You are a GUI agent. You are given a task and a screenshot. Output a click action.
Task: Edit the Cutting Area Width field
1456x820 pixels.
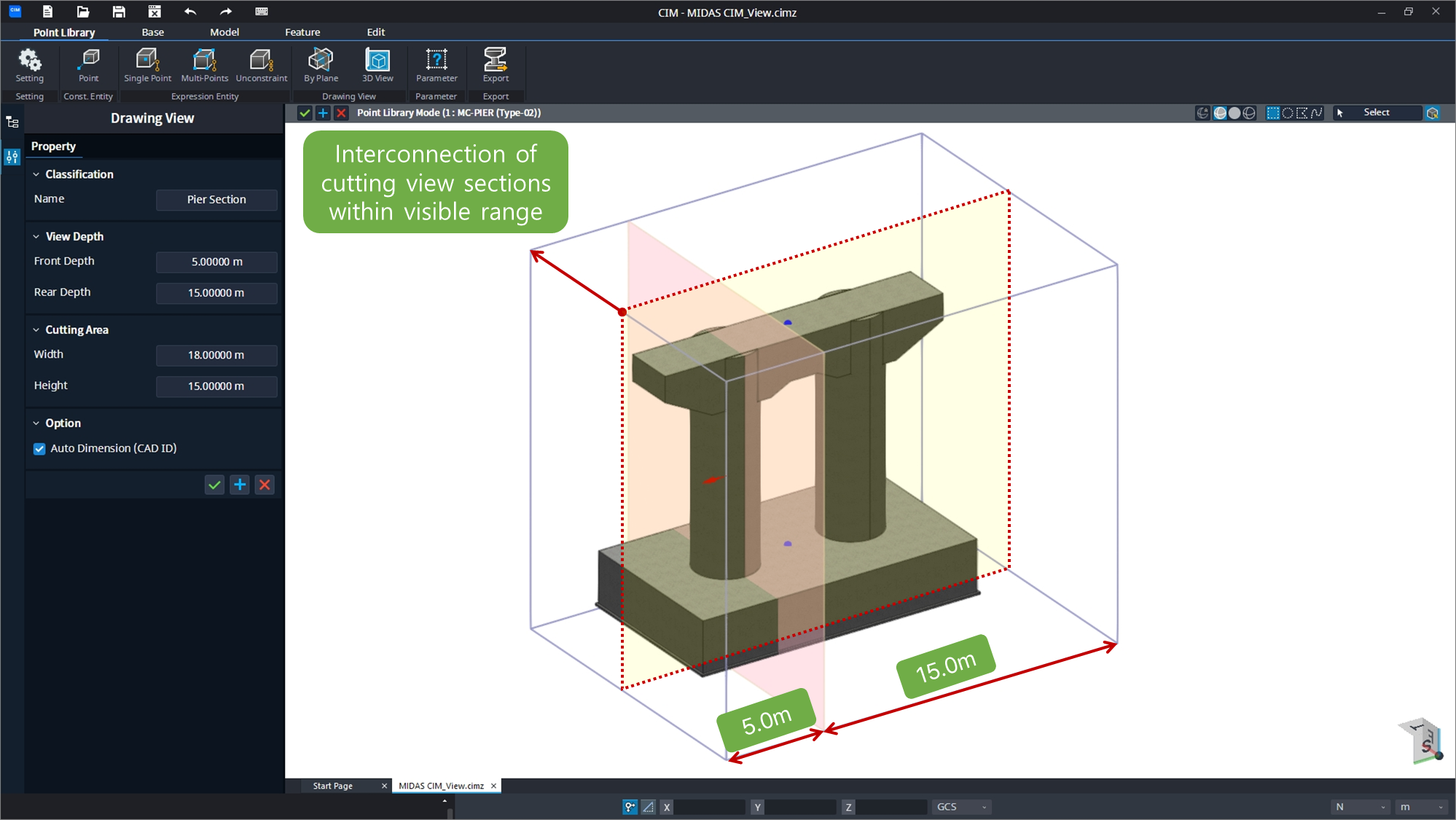[216, 355]
